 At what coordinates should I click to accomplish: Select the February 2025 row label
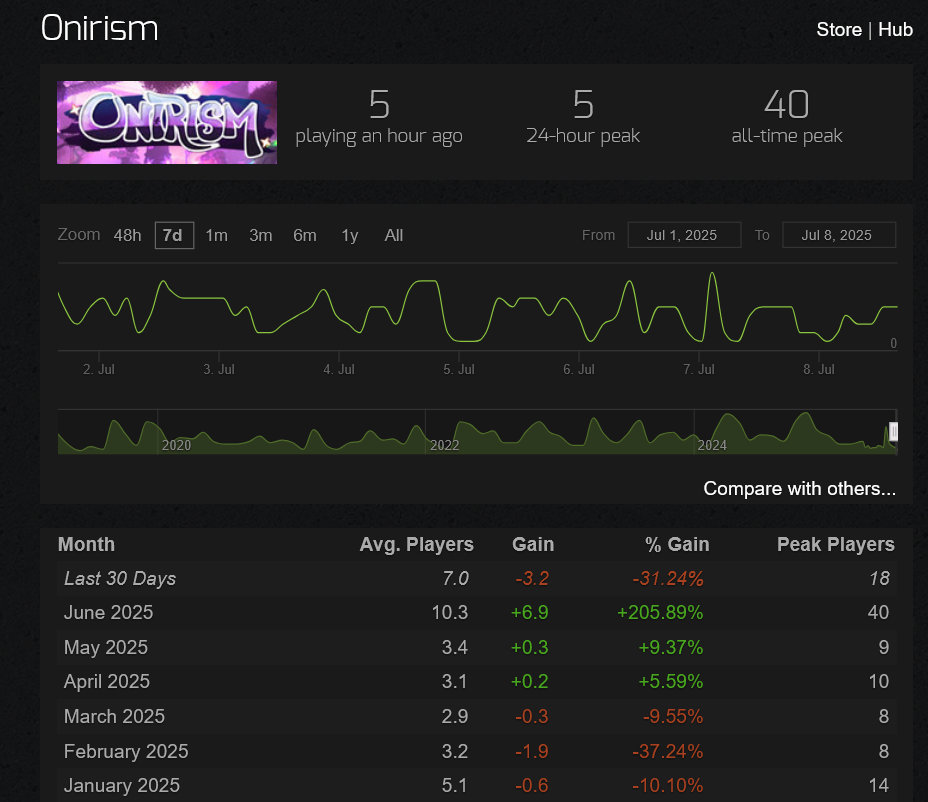click(x=126, y=752)
